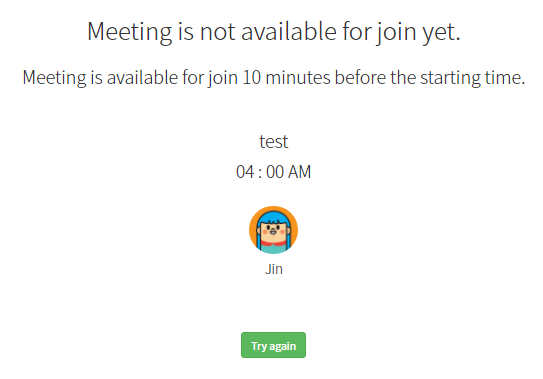Viewport: 543px width, 379px height.
Task: Click Jin's cartoon avatar image
Action: click(x=274, y=230)
